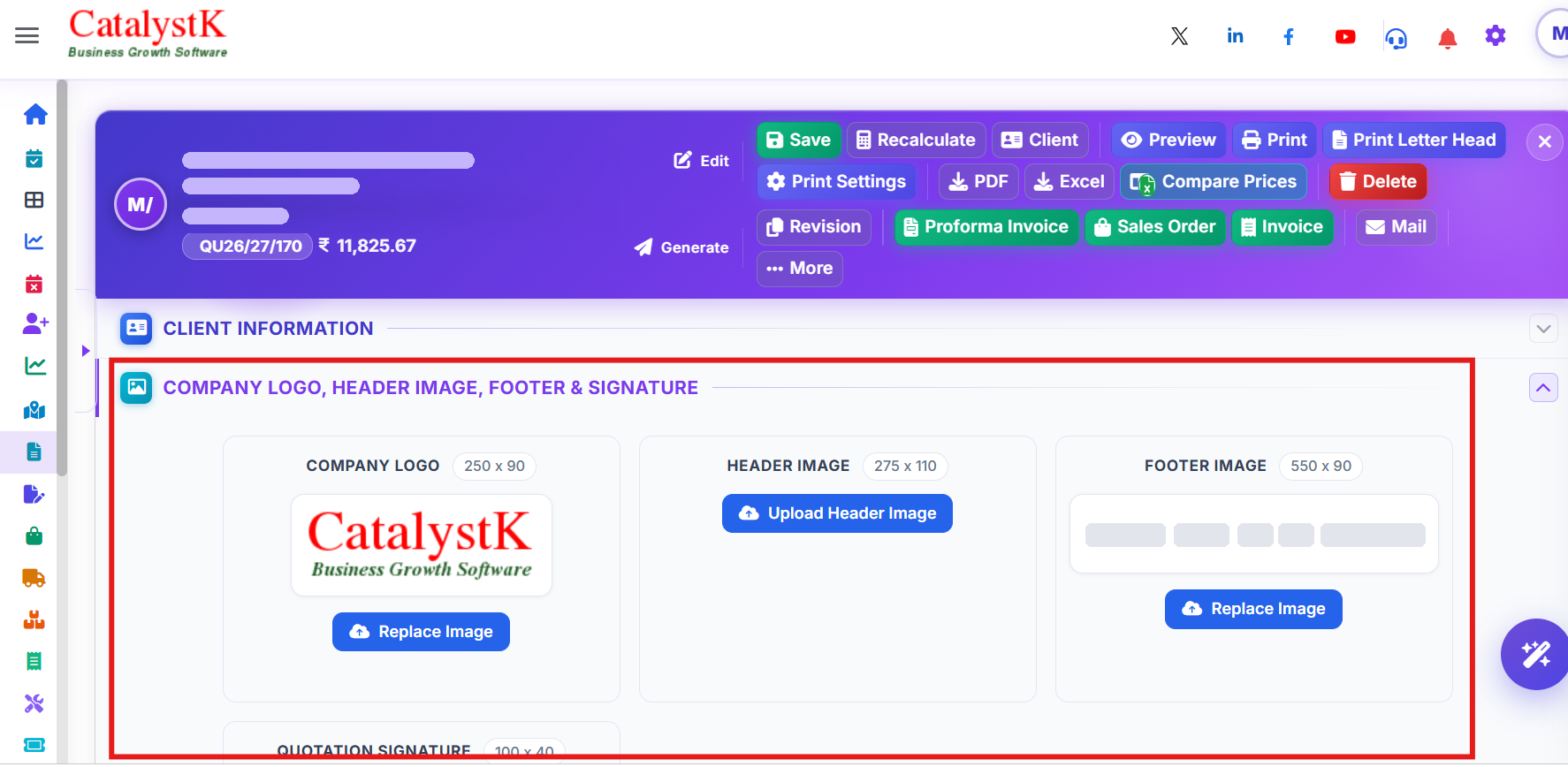Collapse the Company Logo section chevron
This screenshot has height=767, width=1568.
click(x=1543, y=388)
